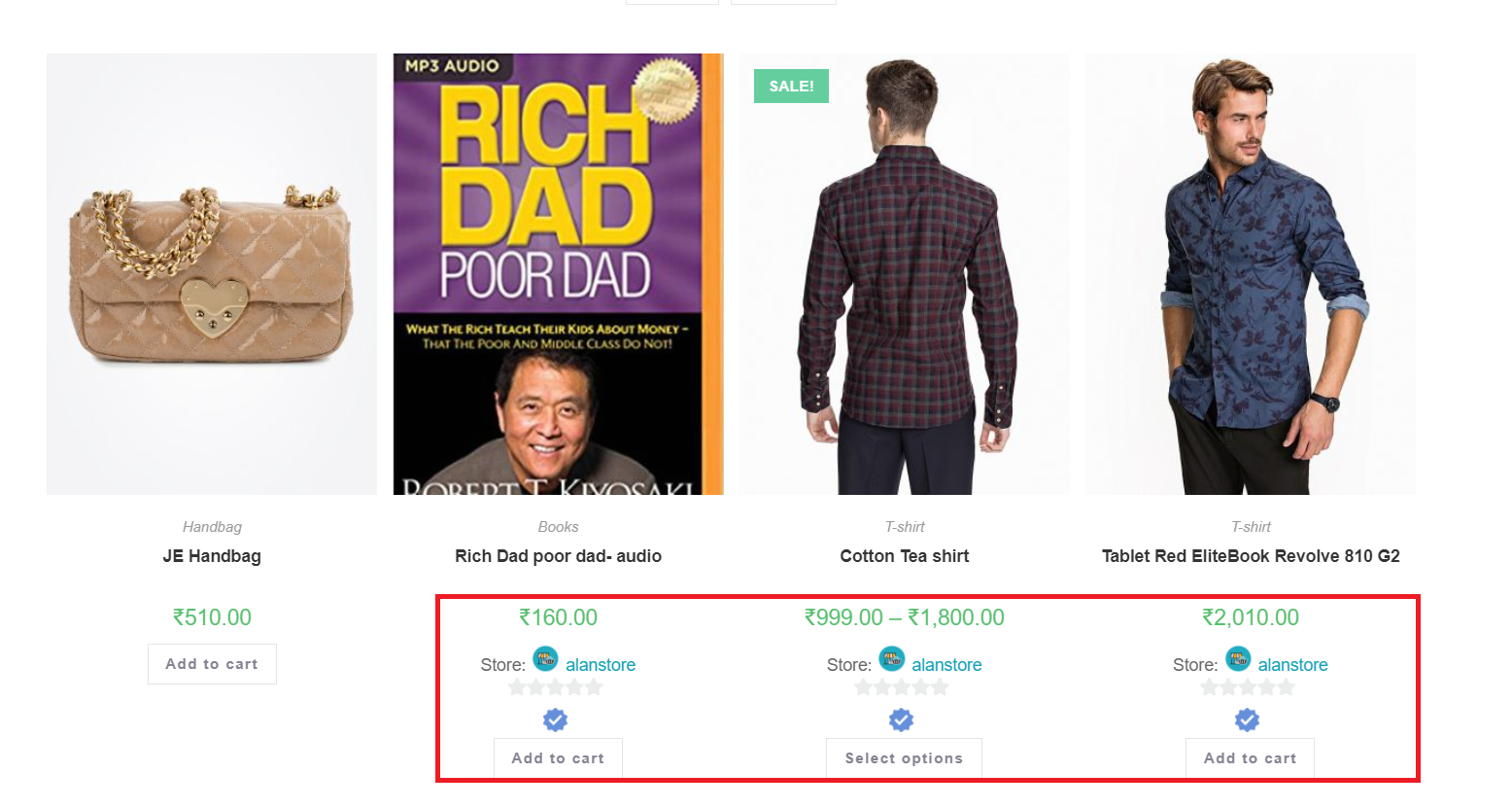Screen dimensions: 1512x808
Task: Click the JE Handbag product image
Action: (212, 274)
